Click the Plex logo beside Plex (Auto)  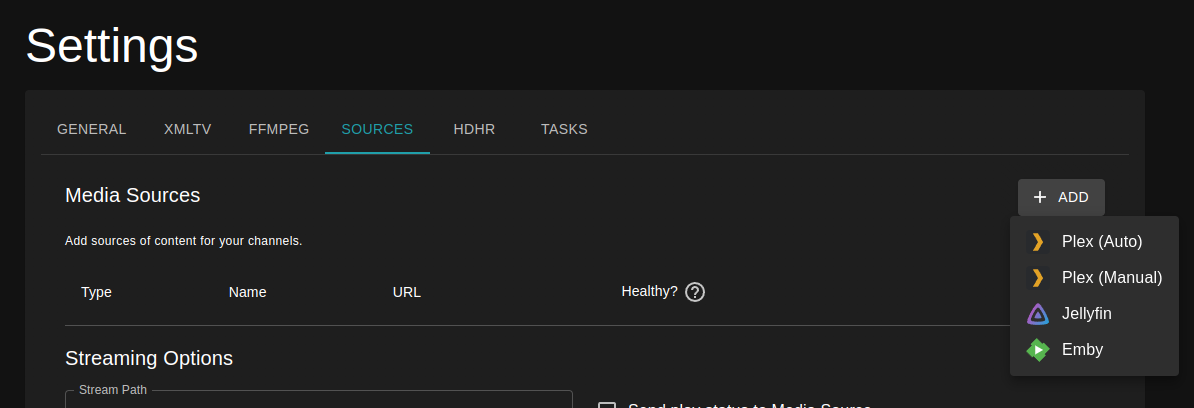1037,241
